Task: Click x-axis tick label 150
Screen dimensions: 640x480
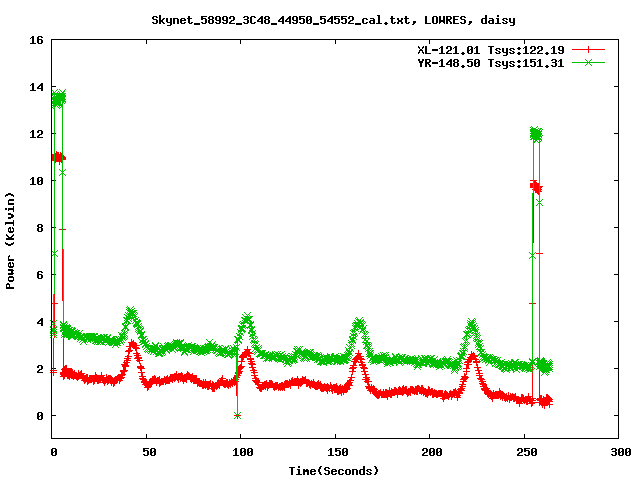Action: pyautogui.click(x=338, y=452)
